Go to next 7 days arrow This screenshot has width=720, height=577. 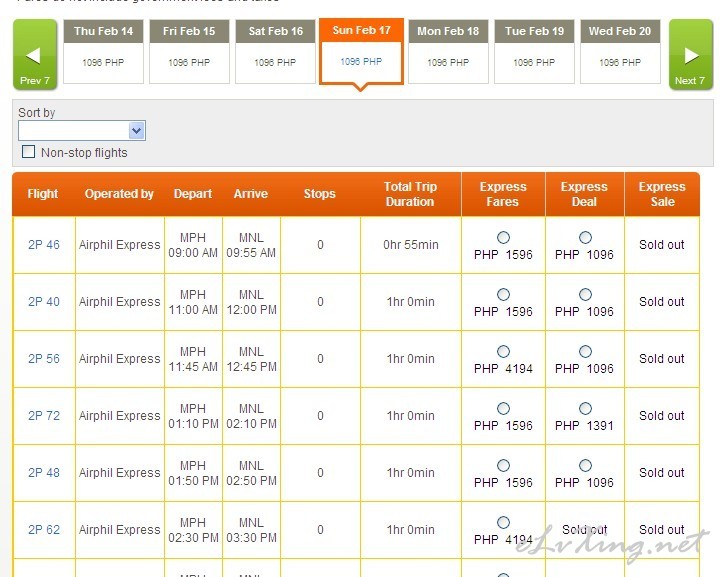pyautogui.click(x=691, y=55)
